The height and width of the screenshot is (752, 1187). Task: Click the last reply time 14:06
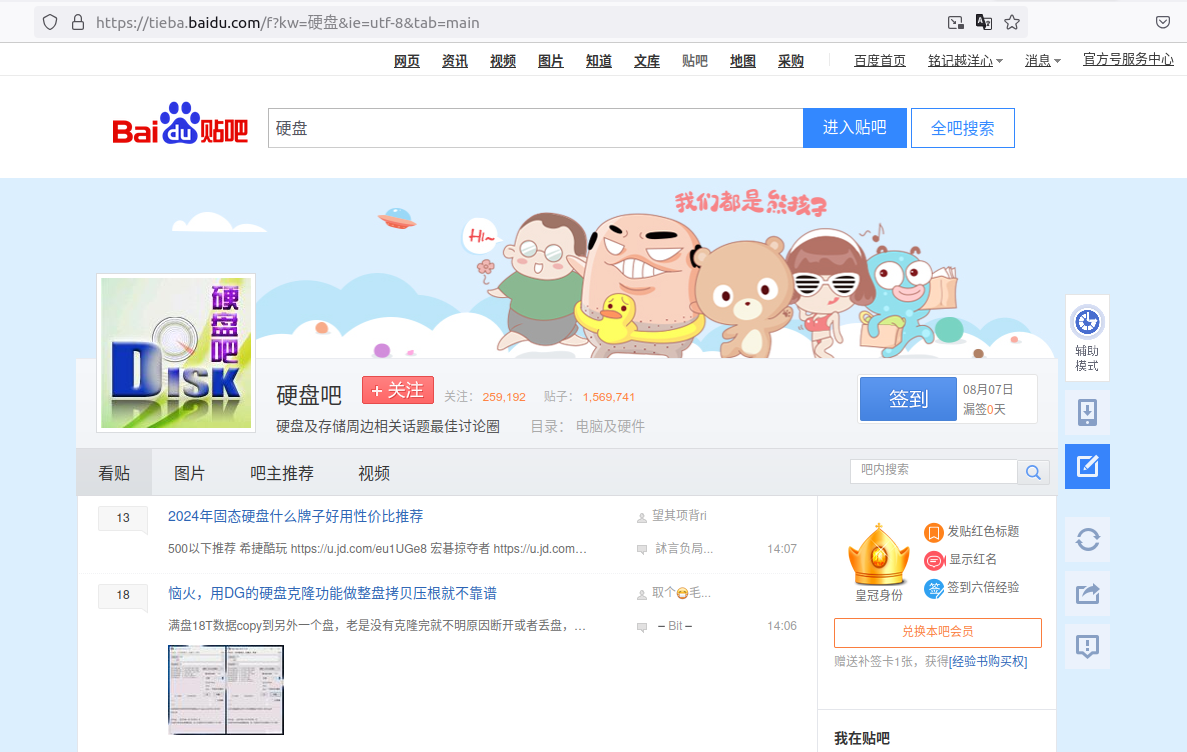[781, 626]
